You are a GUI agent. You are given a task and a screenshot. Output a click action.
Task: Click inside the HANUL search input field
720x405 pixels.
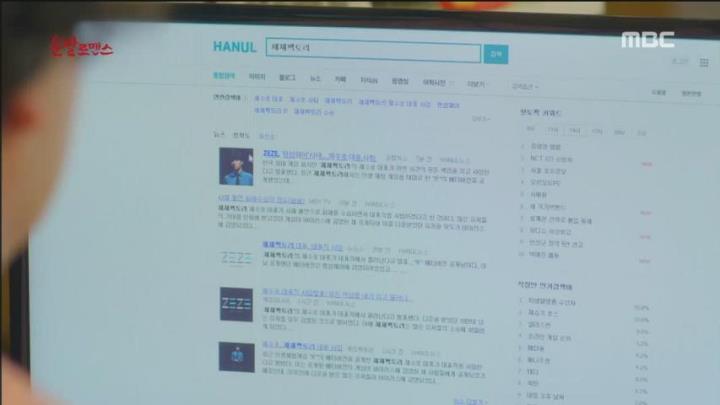point(373,50)
